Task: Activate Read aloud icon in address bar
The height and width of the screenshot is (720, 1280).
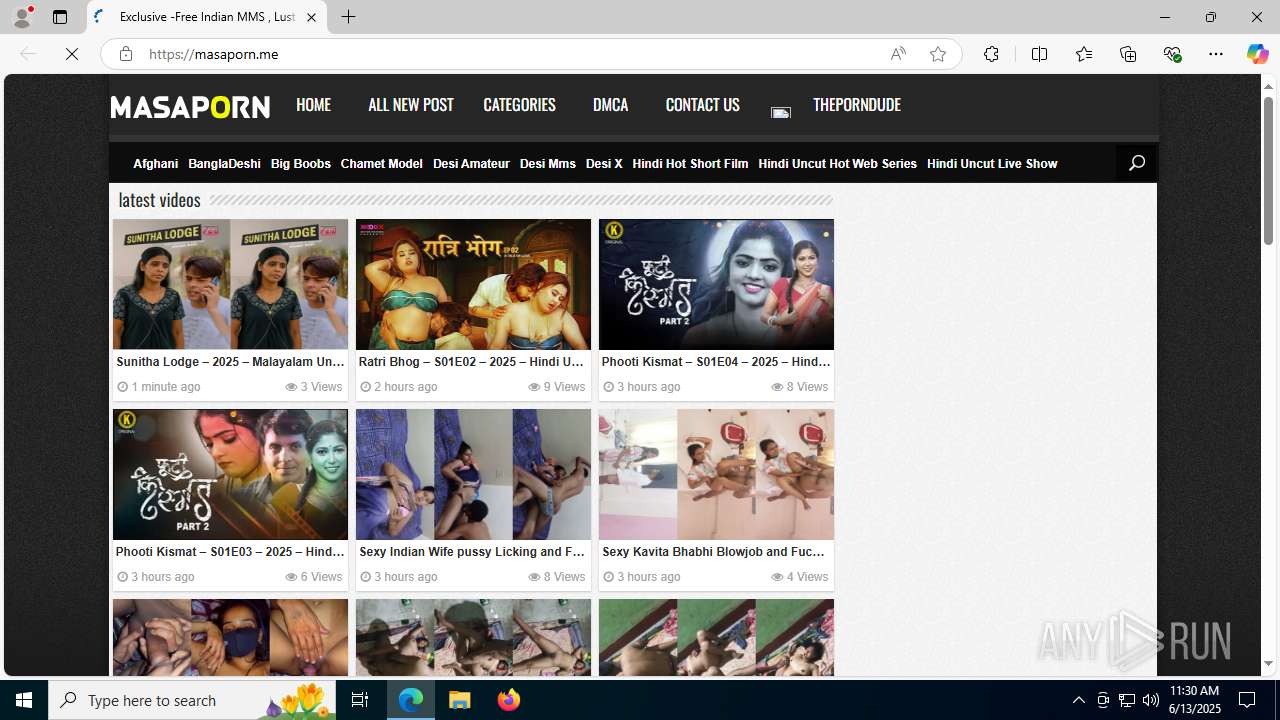Action: click(x=898, y=54)
